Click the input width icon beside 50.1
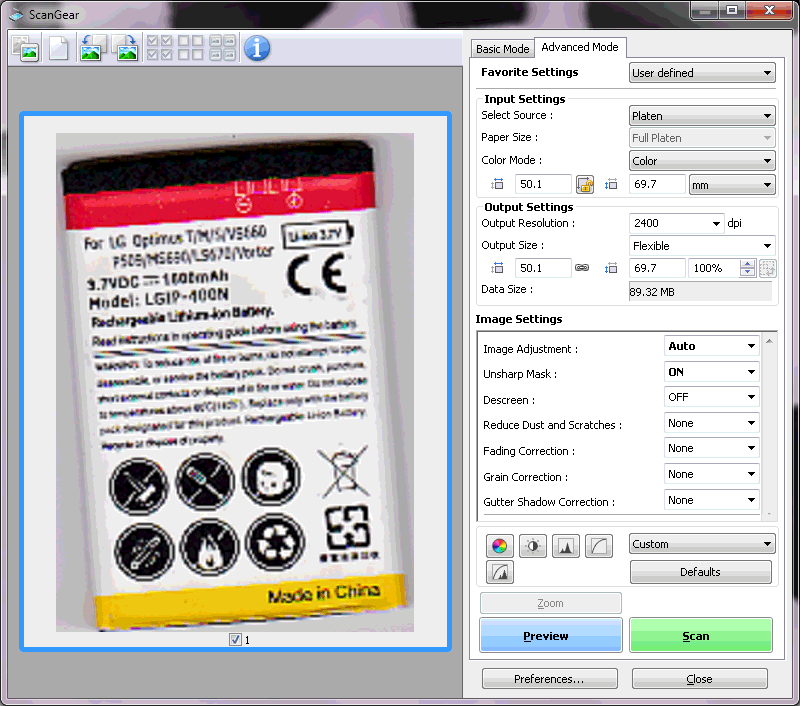Viewport: 800px width, 706px height. pos(497,184)
